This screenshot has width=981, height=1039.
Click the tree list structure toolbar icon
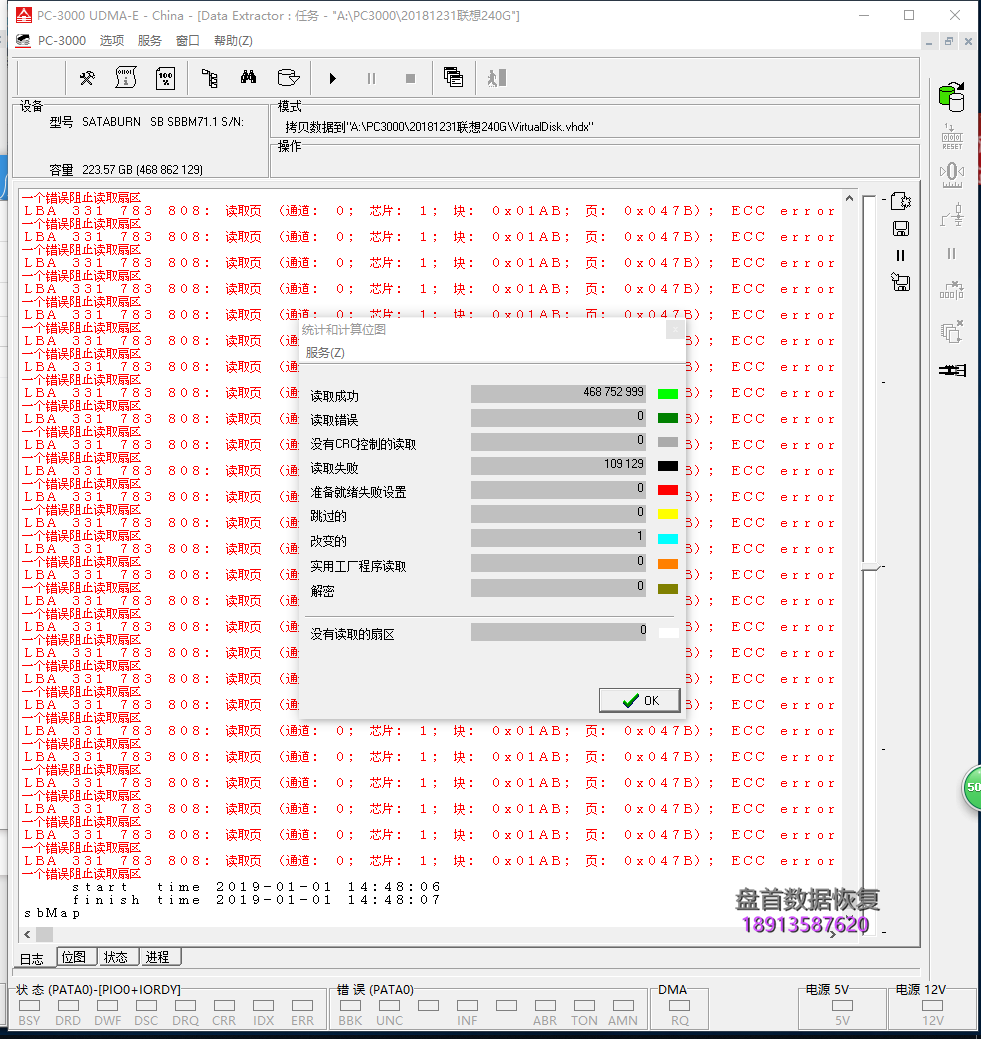[209, 78]
